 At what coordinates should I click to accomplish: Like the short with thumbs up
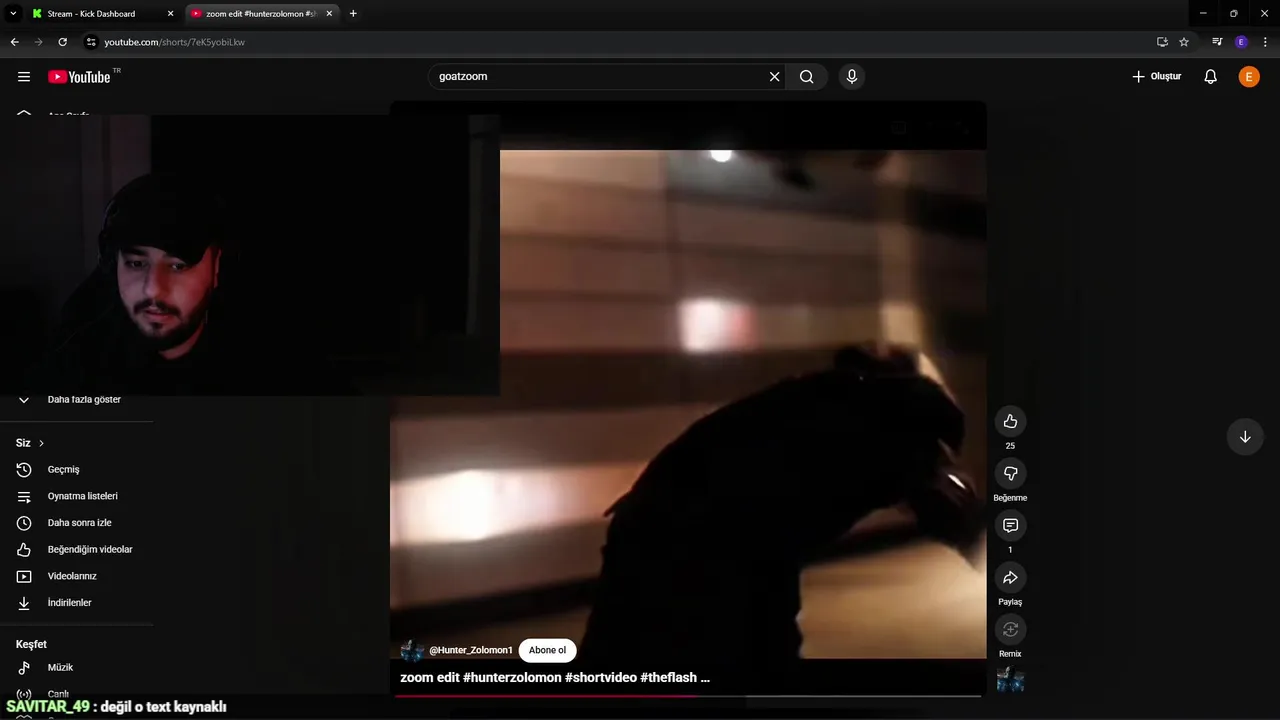click(x=1010, y=421)
